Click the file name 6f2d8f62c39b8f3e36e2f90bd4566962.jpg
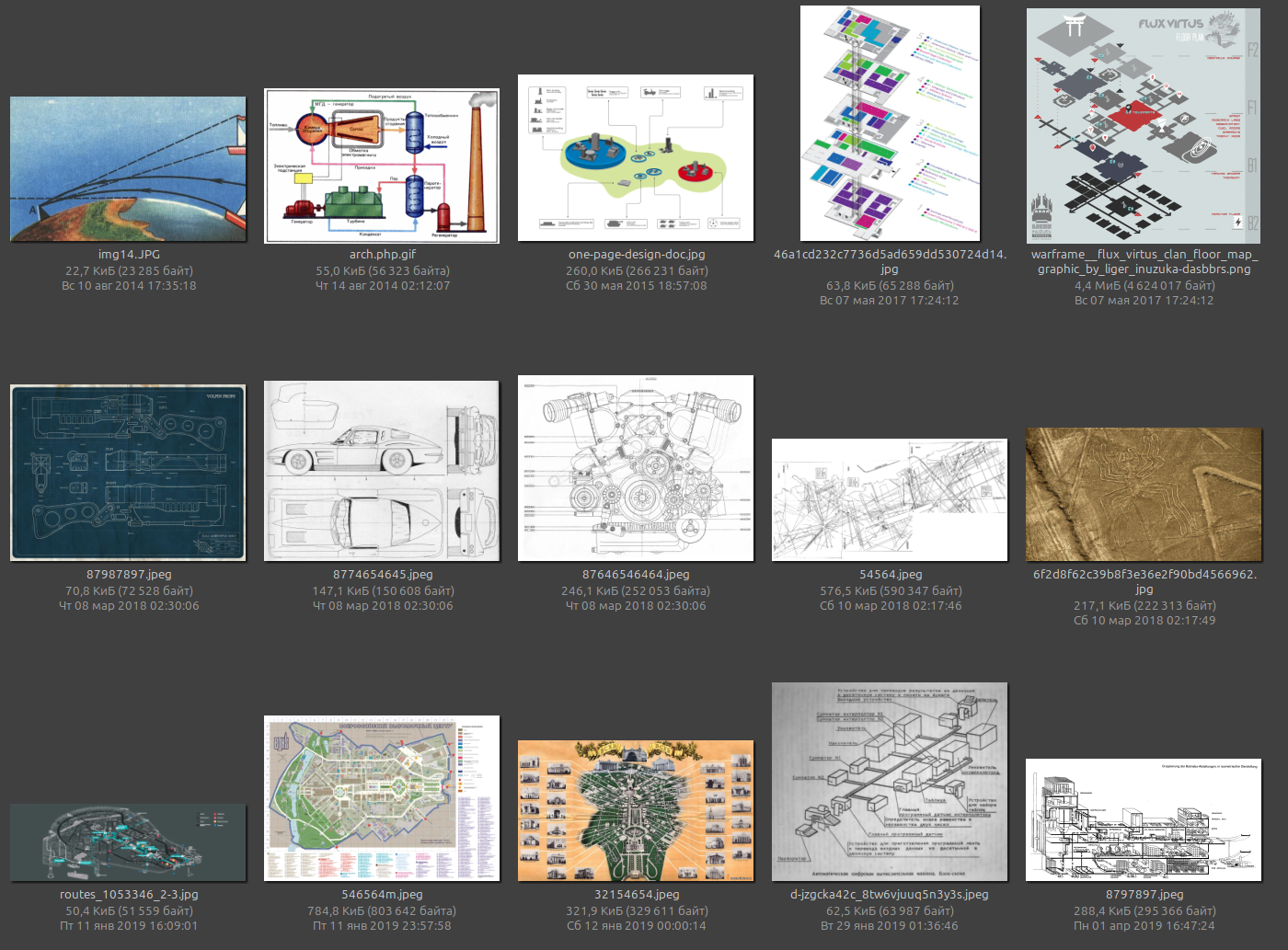This screenshot has height=950, width=1288. click(1144, 582)
